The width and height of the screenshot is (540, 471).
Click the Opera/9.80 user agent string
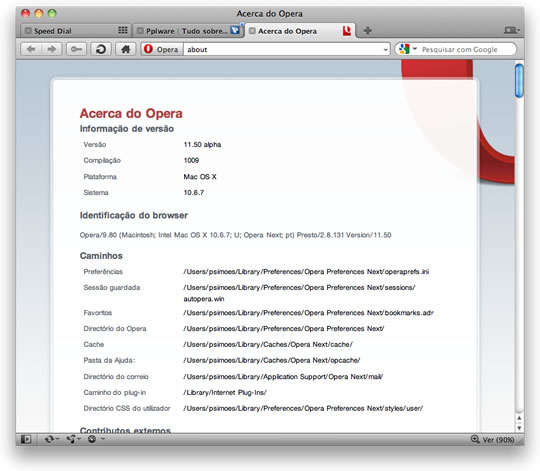[236, 235]
